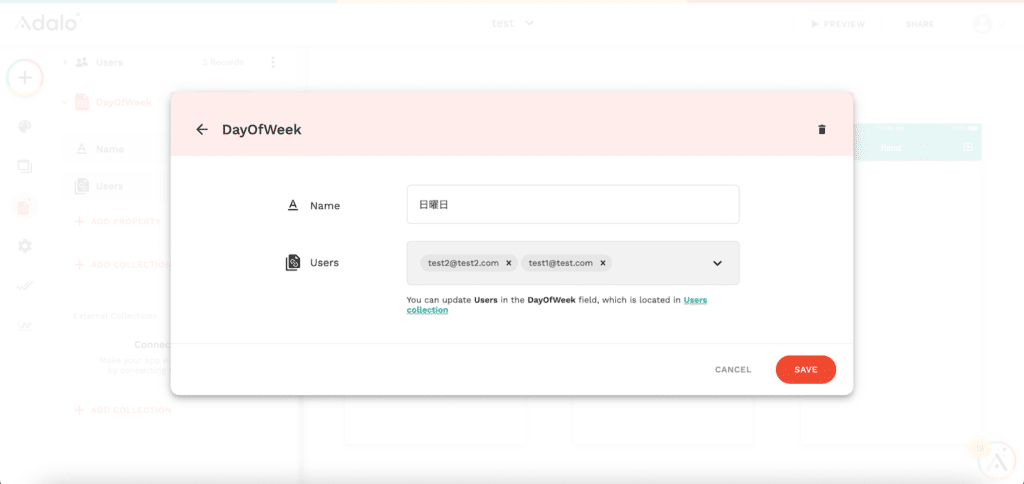Open the Analytics chart icon in the sidebar
1024x484 pixels.
pos(25,327)
